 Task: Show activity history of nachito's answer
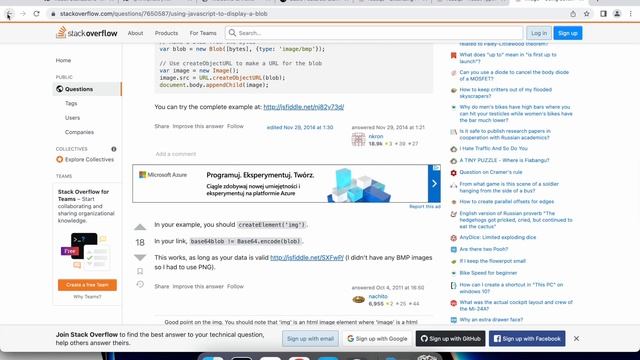pos(140,284)
